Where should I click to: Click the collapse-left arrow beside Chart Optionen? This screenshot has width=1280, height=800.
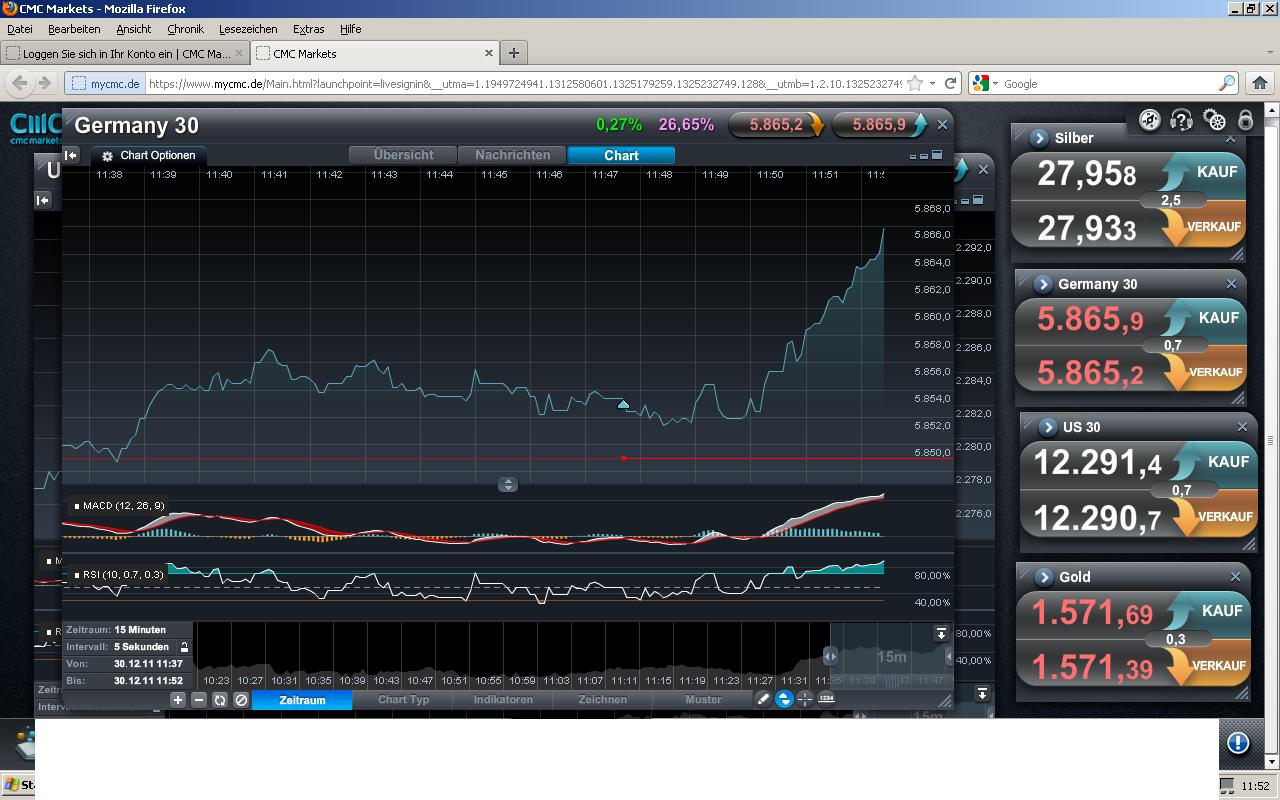tap(71, 155)
